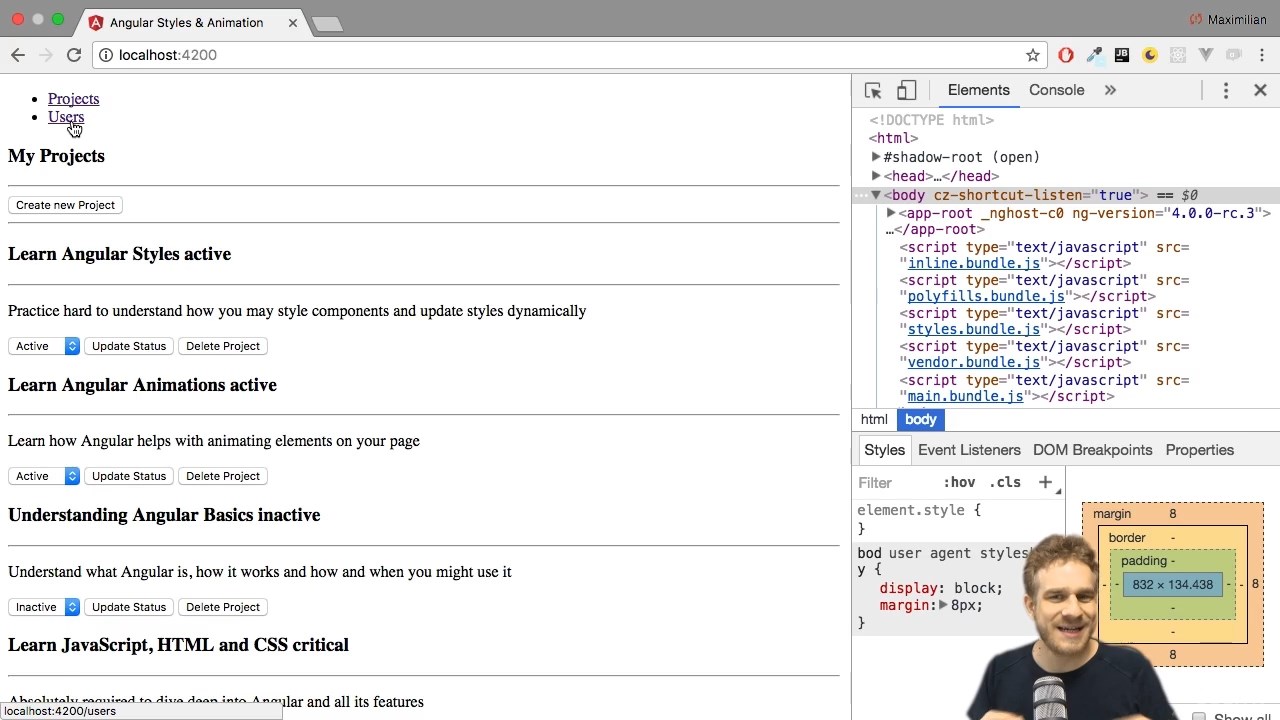Click the Create new Project button
The height and width of the screenshot is (720, 1280).
point(66,205)
